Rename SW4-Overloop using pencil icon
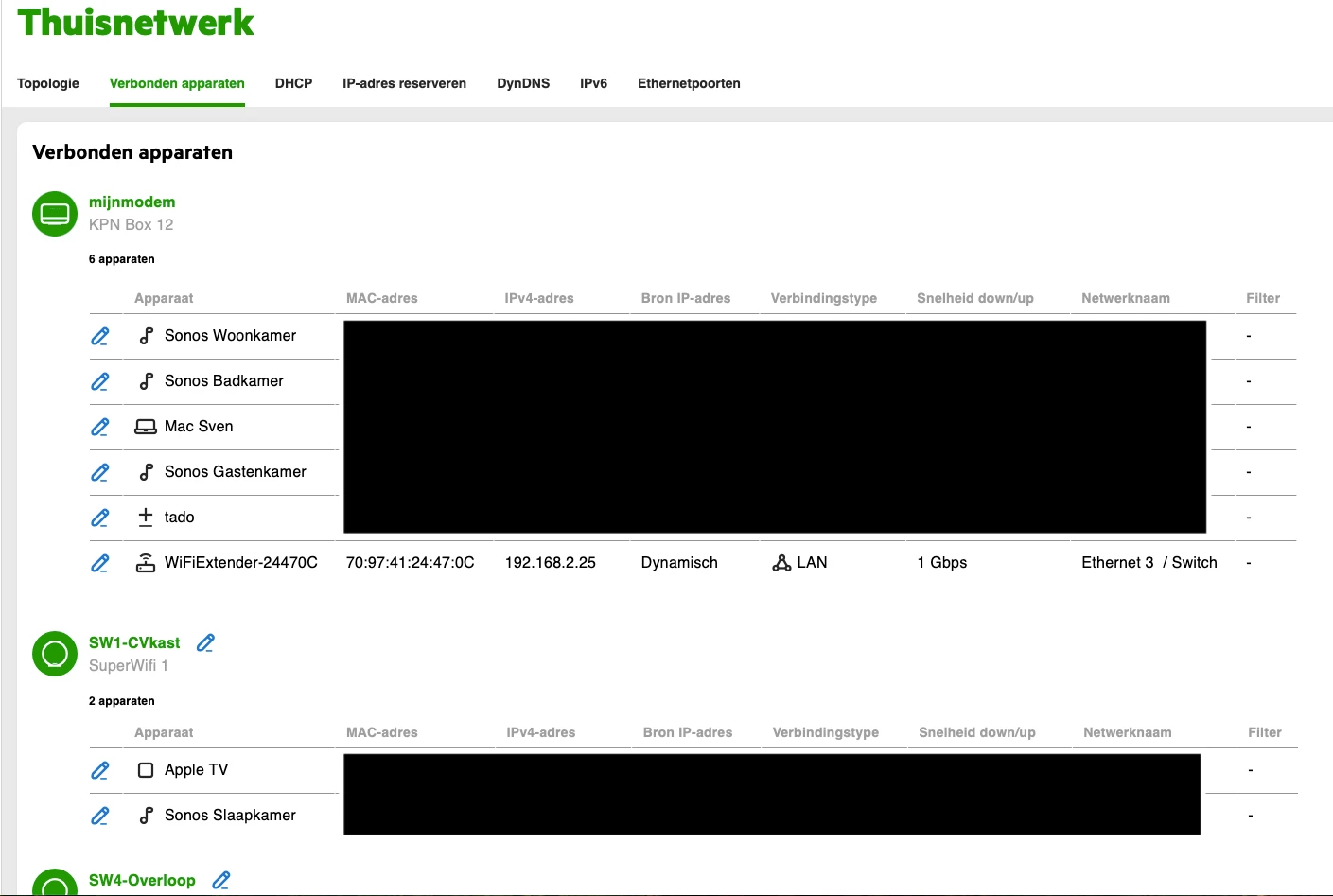This screenshot has width=1333, height=896. coord(220,880)
